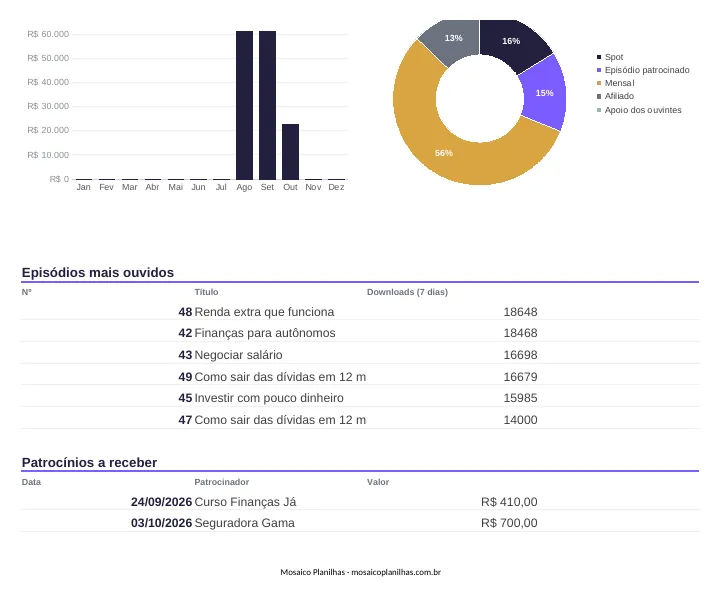Click the Afiliado legend label
Viewport: 719px width, 597px height.
coord(619,96)
